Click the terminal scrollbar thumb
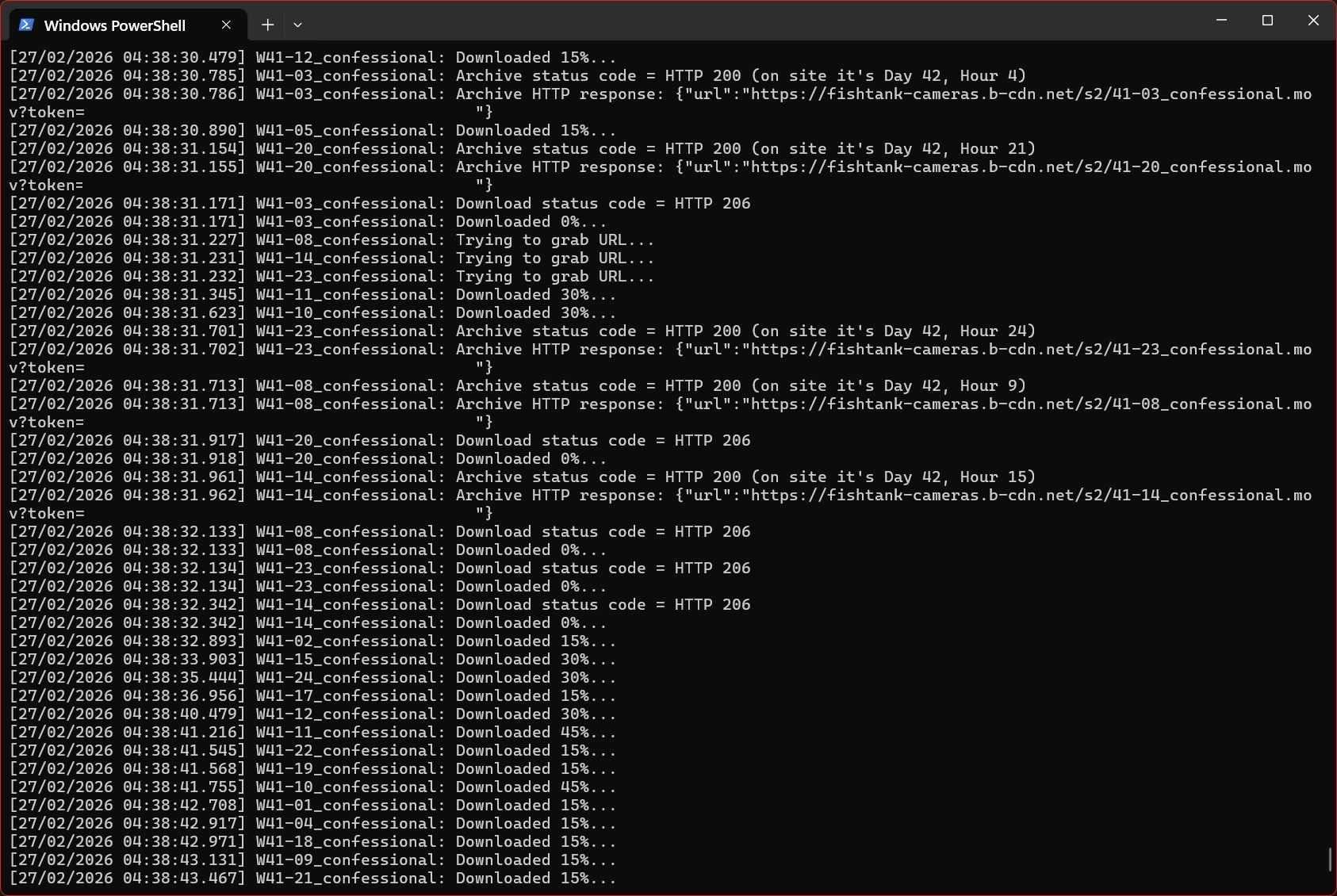 point(1330,860)
